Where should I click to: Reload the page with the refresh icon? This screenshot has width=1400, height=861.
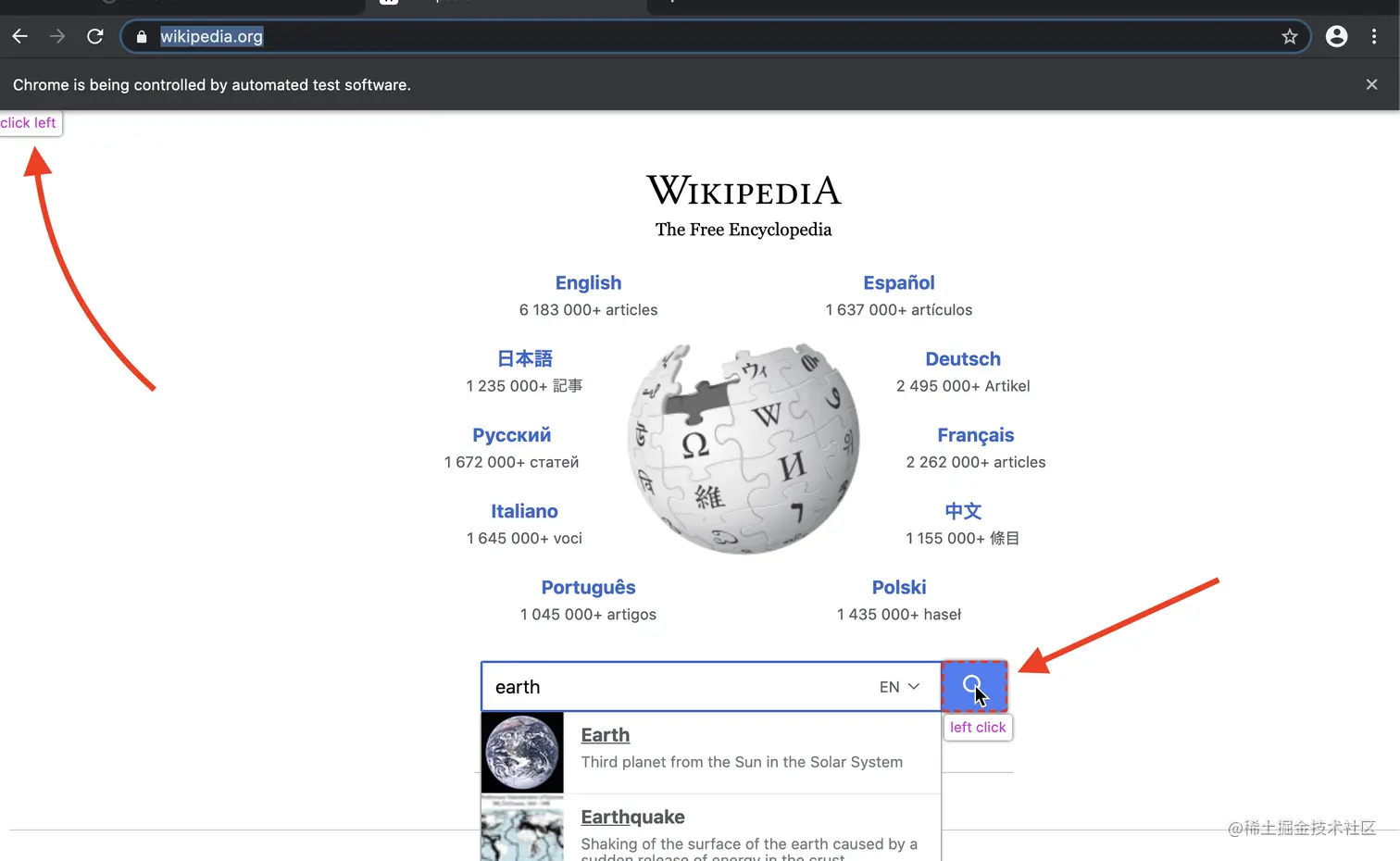[95, 36]
